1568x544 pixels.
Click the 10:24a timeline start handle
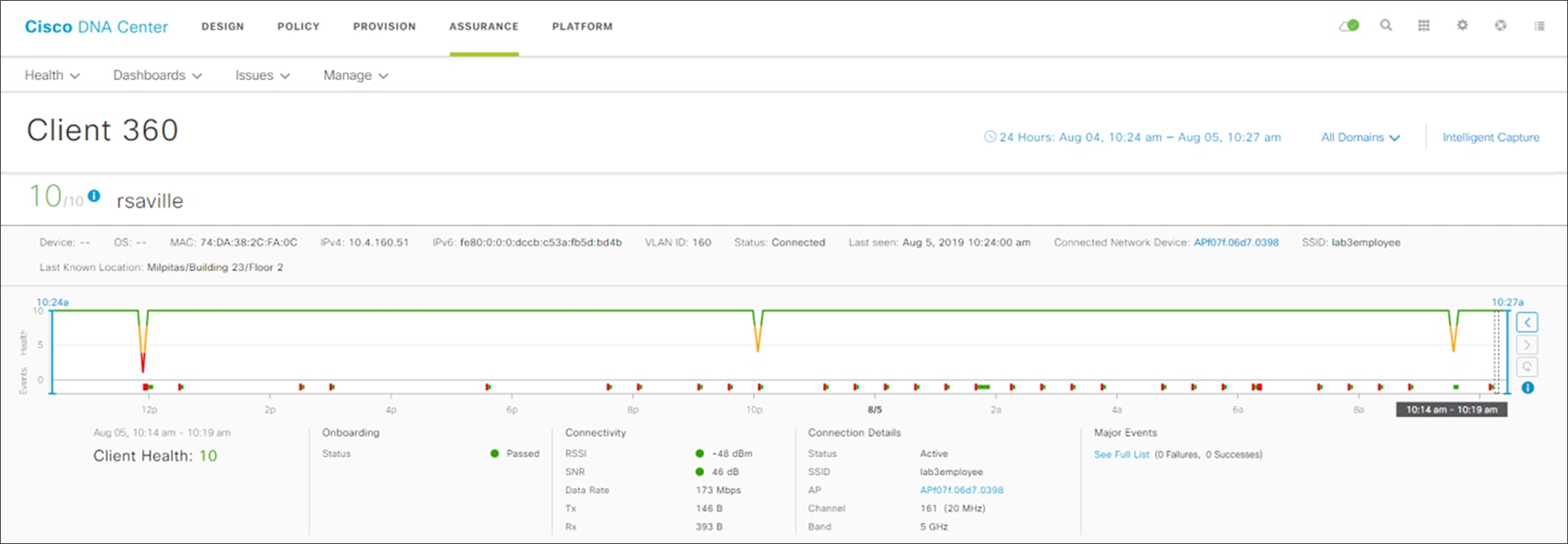click(x=52, y=351)
